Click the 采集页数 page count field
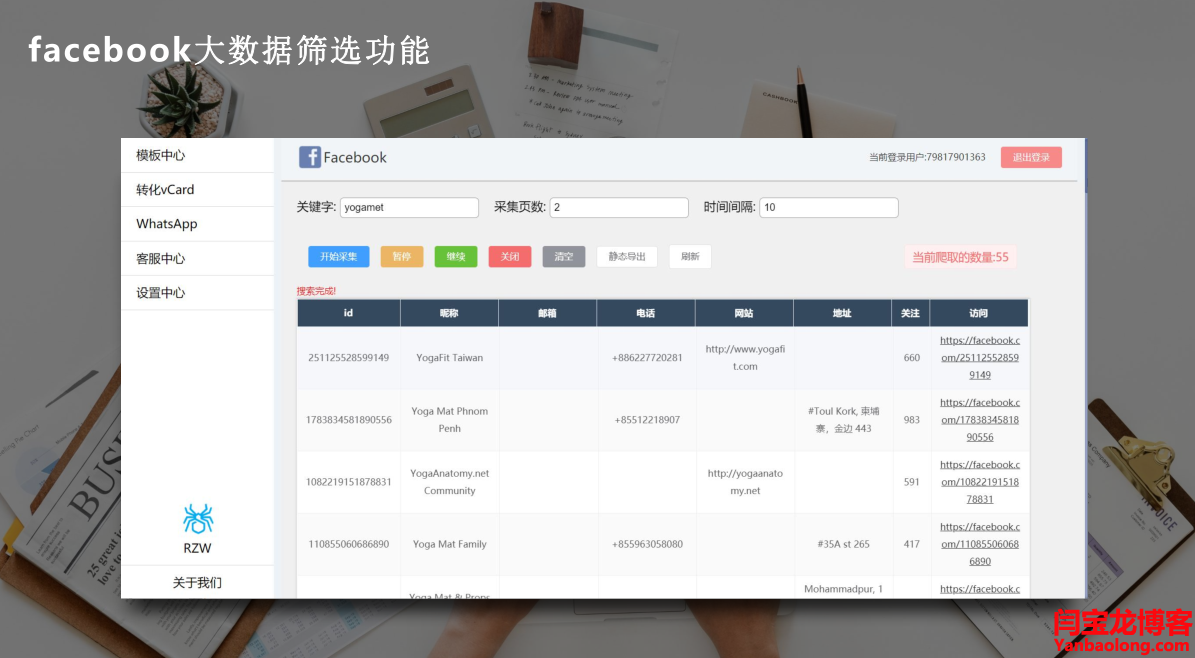Screen dimensions: 1195x658 619,208
